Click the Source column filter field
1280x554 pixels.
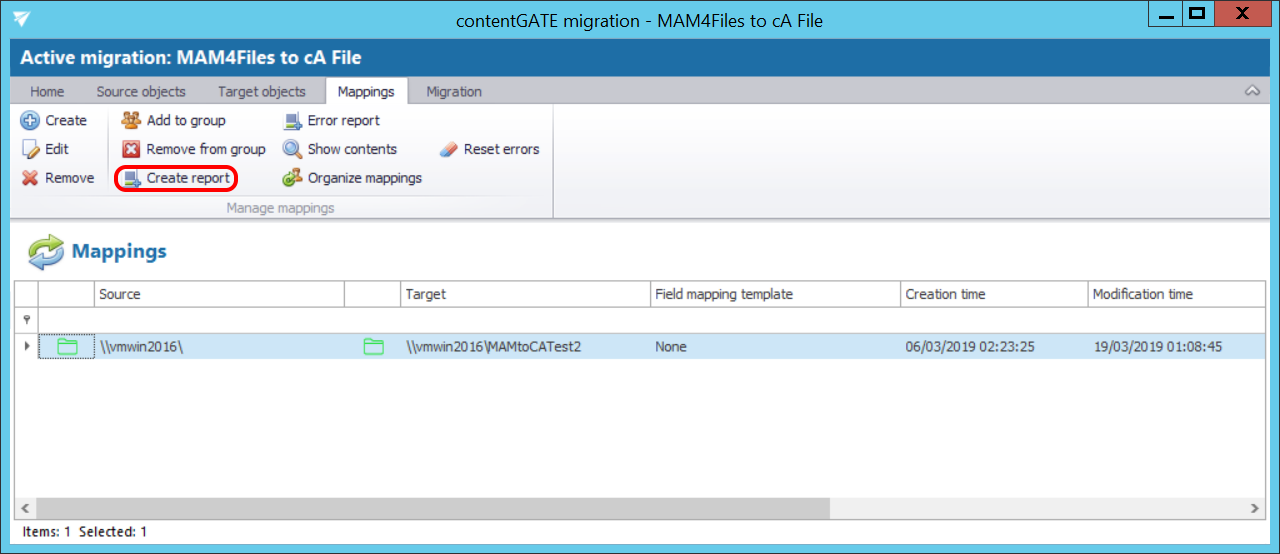(220, 320)
